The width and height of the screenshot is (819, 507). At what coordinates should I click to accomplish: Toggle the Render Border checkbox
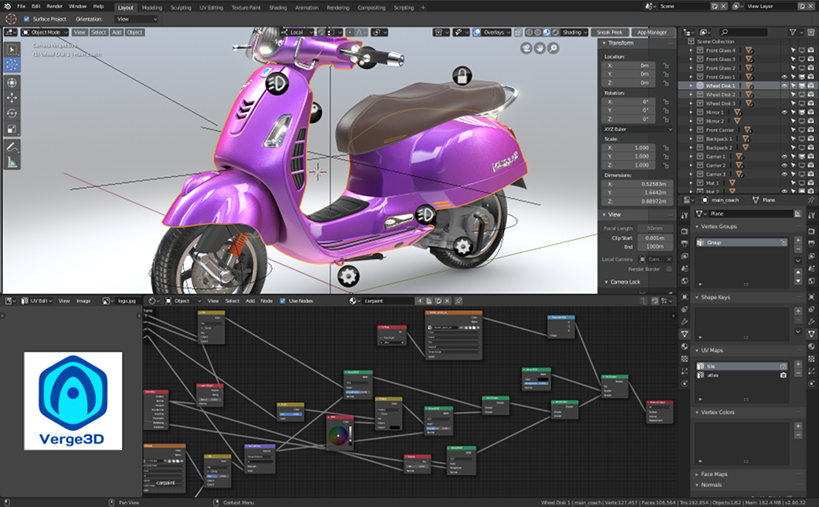tap(669, 269)
